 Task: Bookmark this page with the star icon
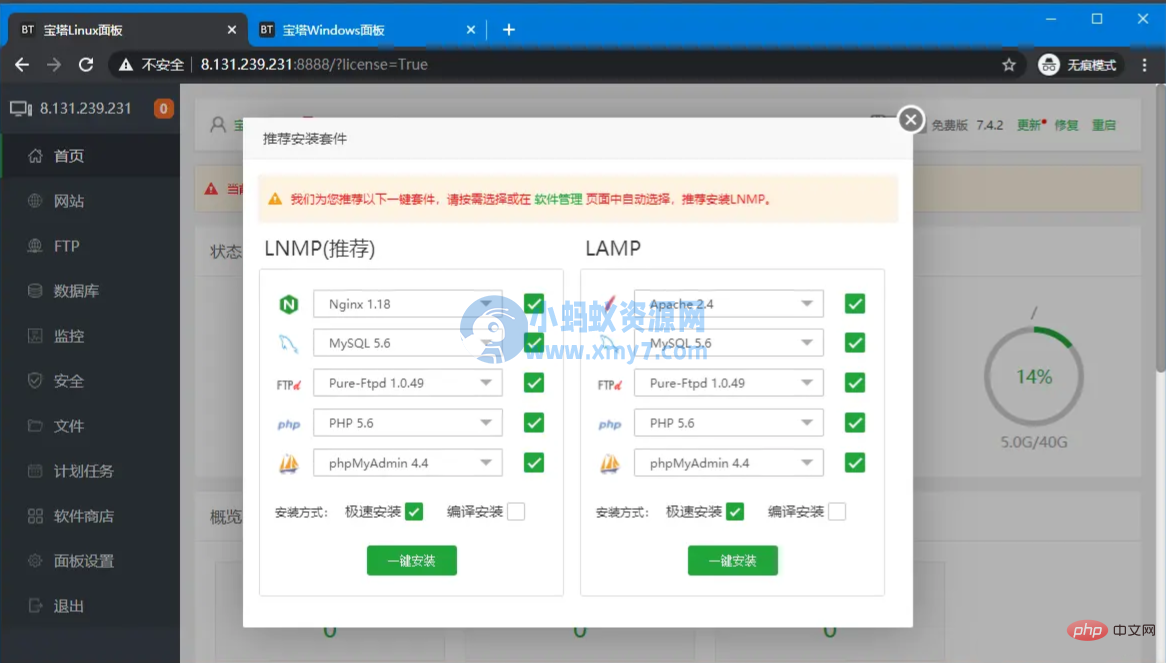1008,65
